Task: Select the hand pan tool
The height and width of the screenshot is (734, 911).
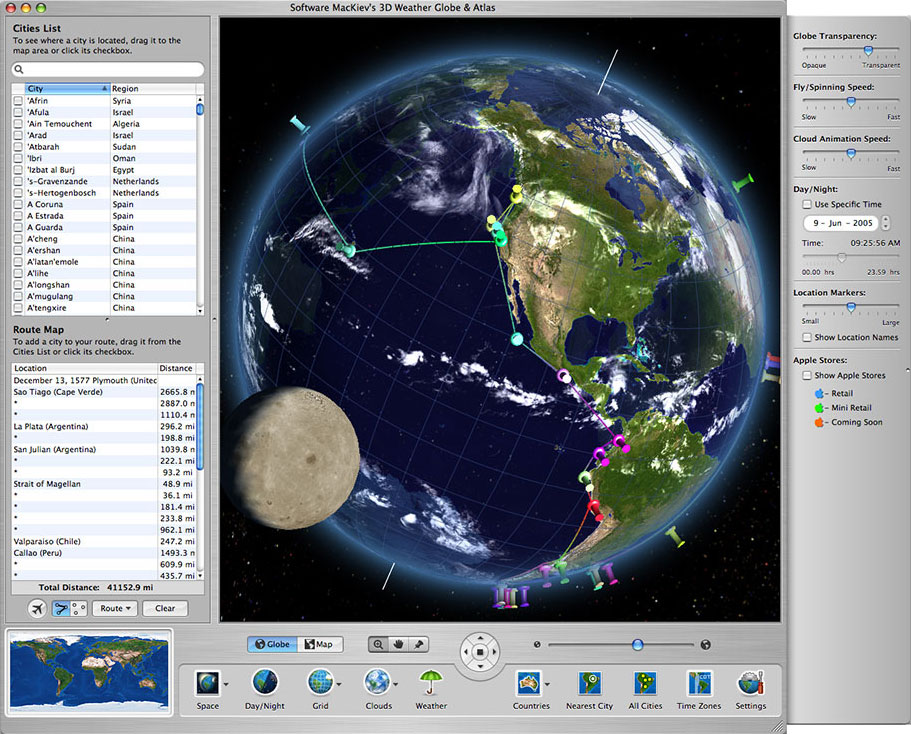Action: pos(399,644)
